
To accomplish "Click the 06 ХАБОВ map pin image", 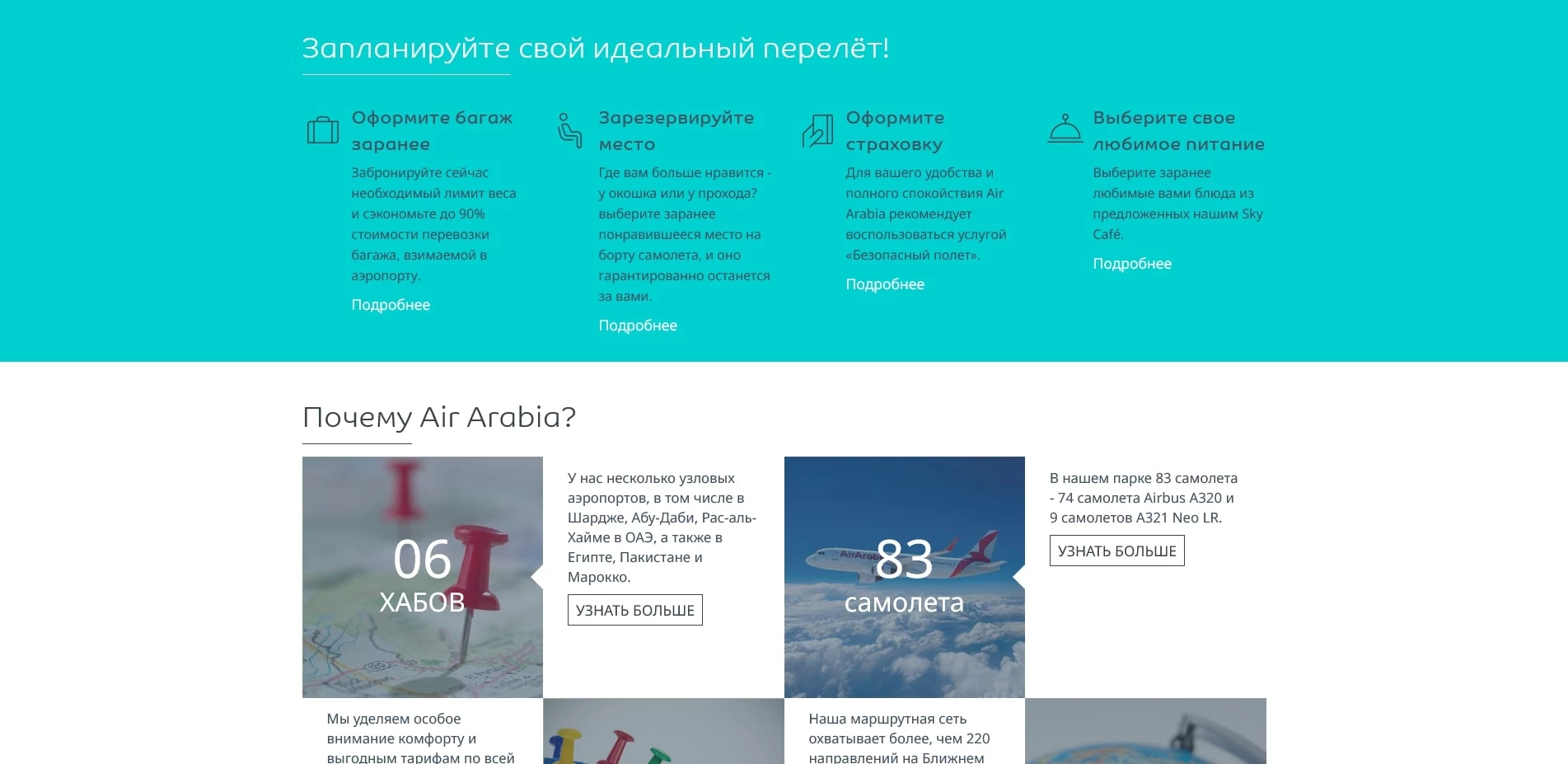I will [422, 577].
